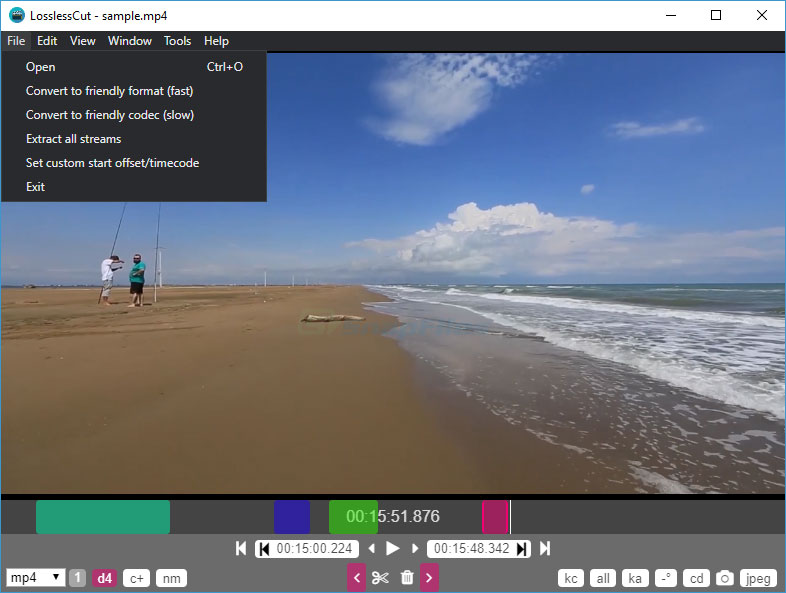
Task: Click cut start time field 00:15:00.224
Action: [307, 549]
